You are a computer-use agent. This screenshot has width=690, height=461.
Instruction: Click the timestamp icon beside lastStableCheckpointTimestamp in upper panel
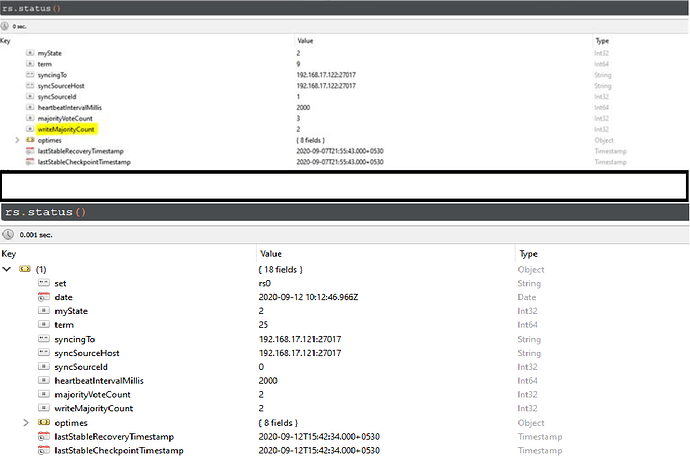pos(29,162)
